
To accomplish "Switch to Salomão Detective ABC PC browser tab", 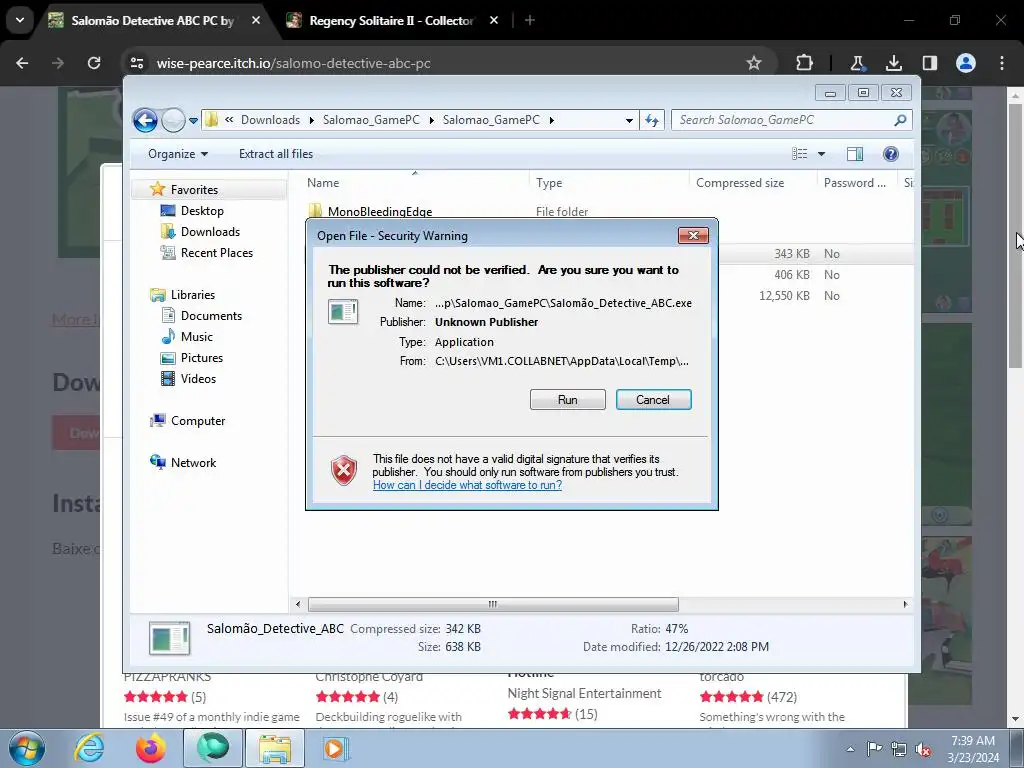I will [x=152, y=21].
